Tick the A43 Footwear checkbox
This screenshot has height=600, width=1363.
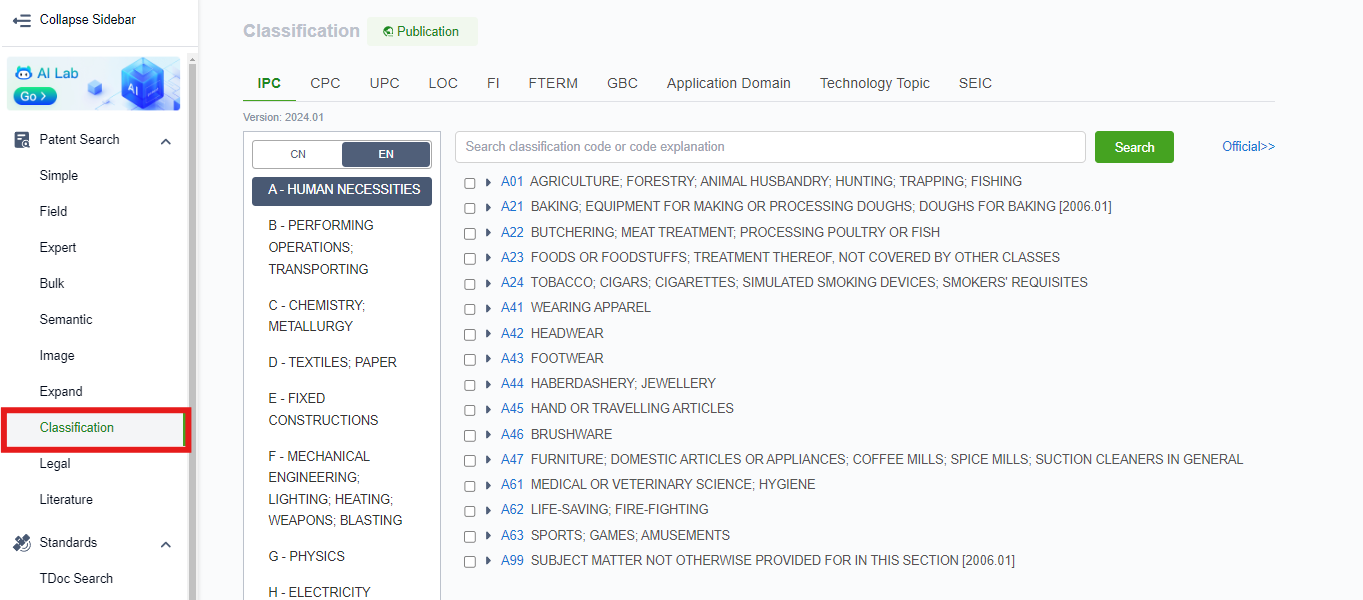(470, 359)
